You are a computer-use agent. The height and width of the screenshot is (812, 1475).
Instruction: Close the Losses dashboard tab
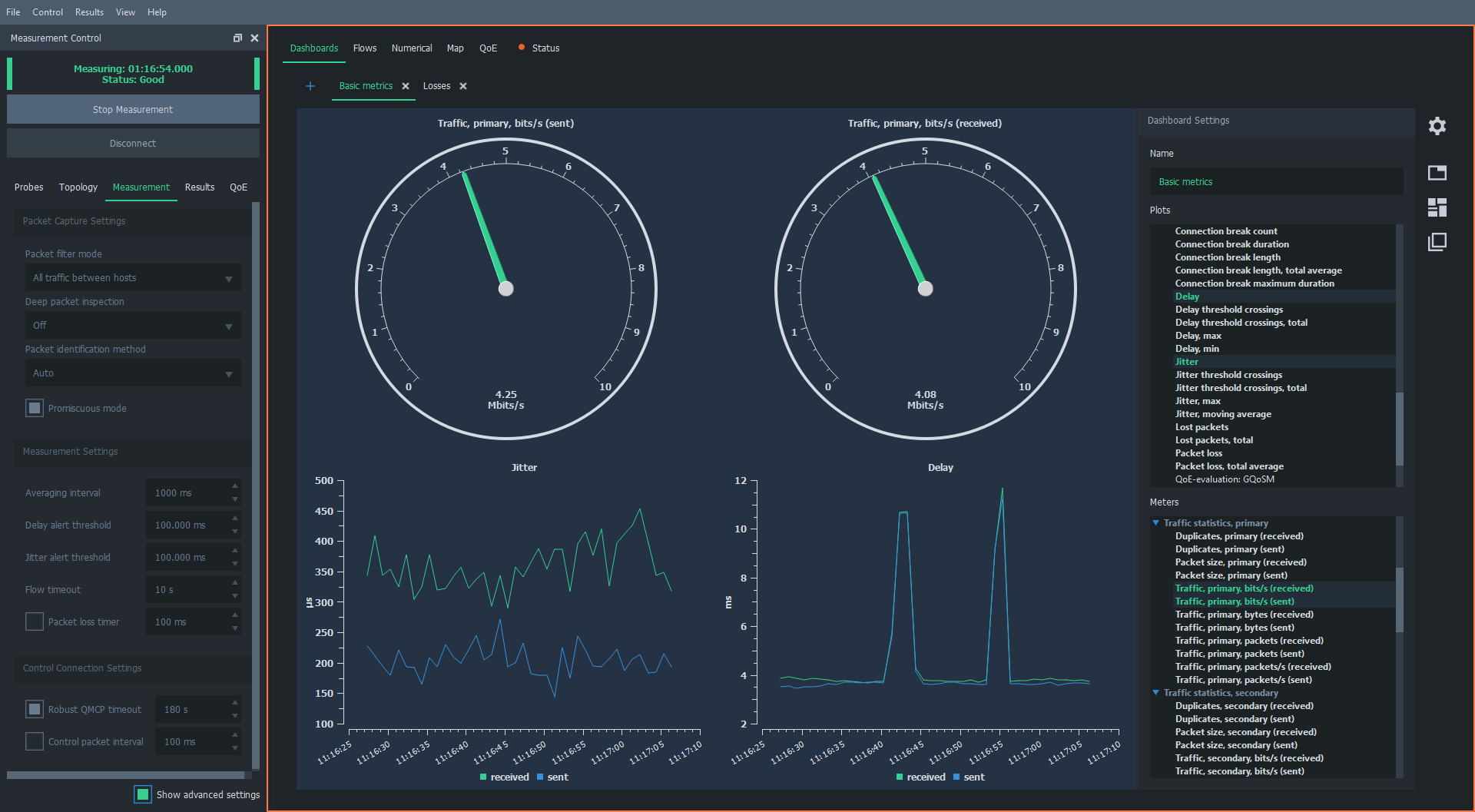point(463,86)
